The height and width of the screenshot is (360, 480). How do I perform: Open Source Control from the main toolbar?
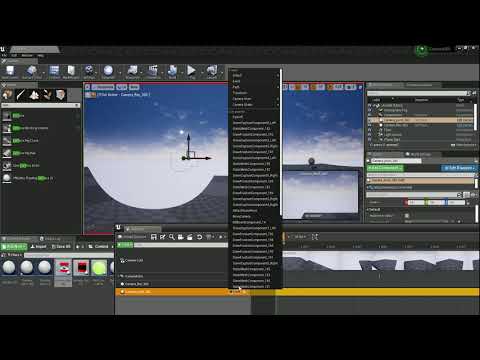[31, 72]
